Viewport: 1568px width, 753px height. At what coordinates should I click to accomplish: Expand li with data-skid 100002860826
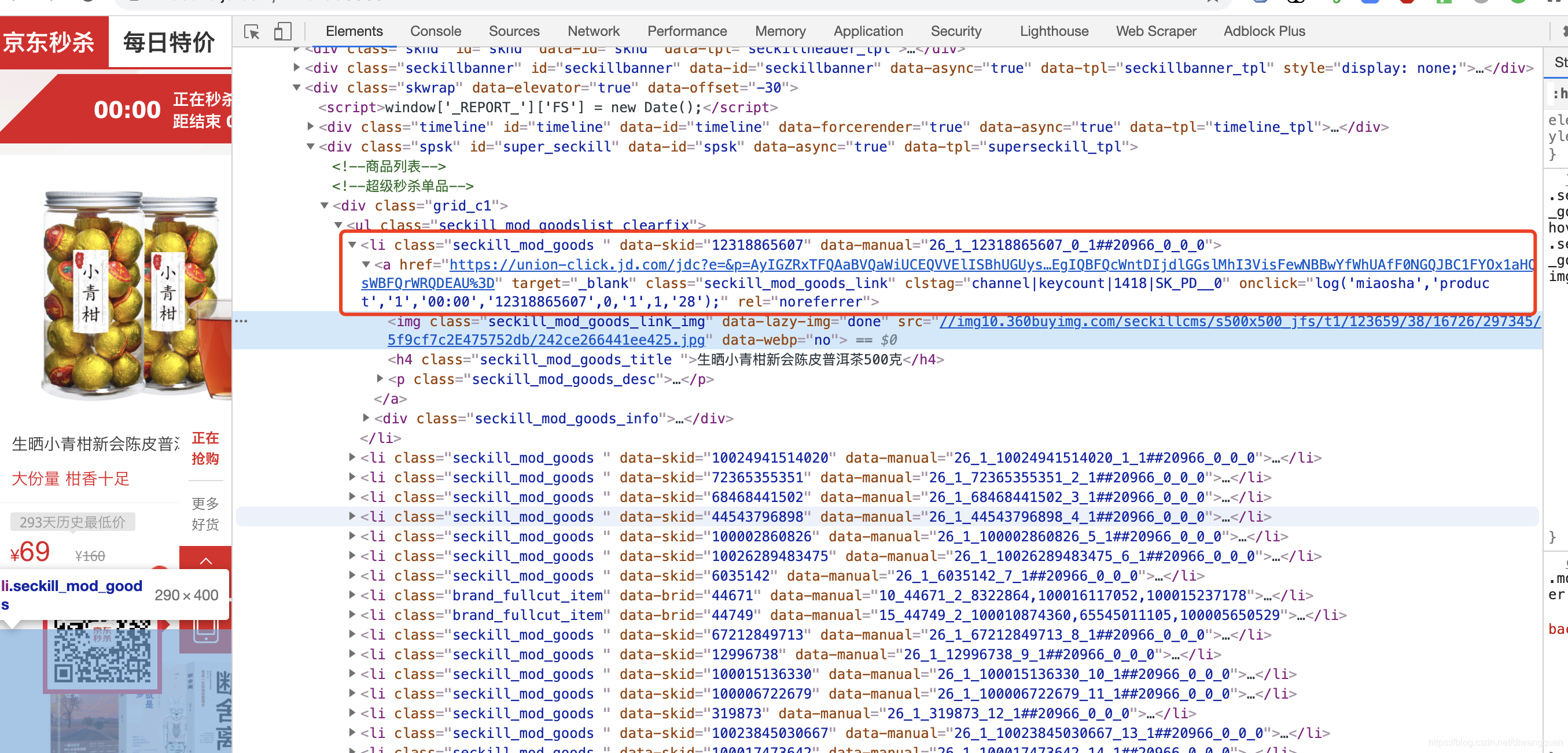pyautogui.click(x=352, y=536)
